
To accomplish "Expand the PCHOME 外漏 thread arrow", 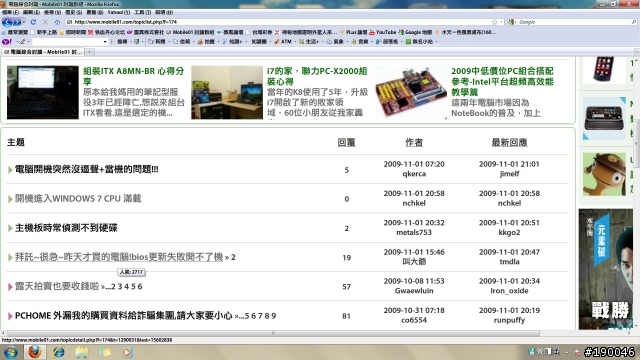I will tap(10, 316).
